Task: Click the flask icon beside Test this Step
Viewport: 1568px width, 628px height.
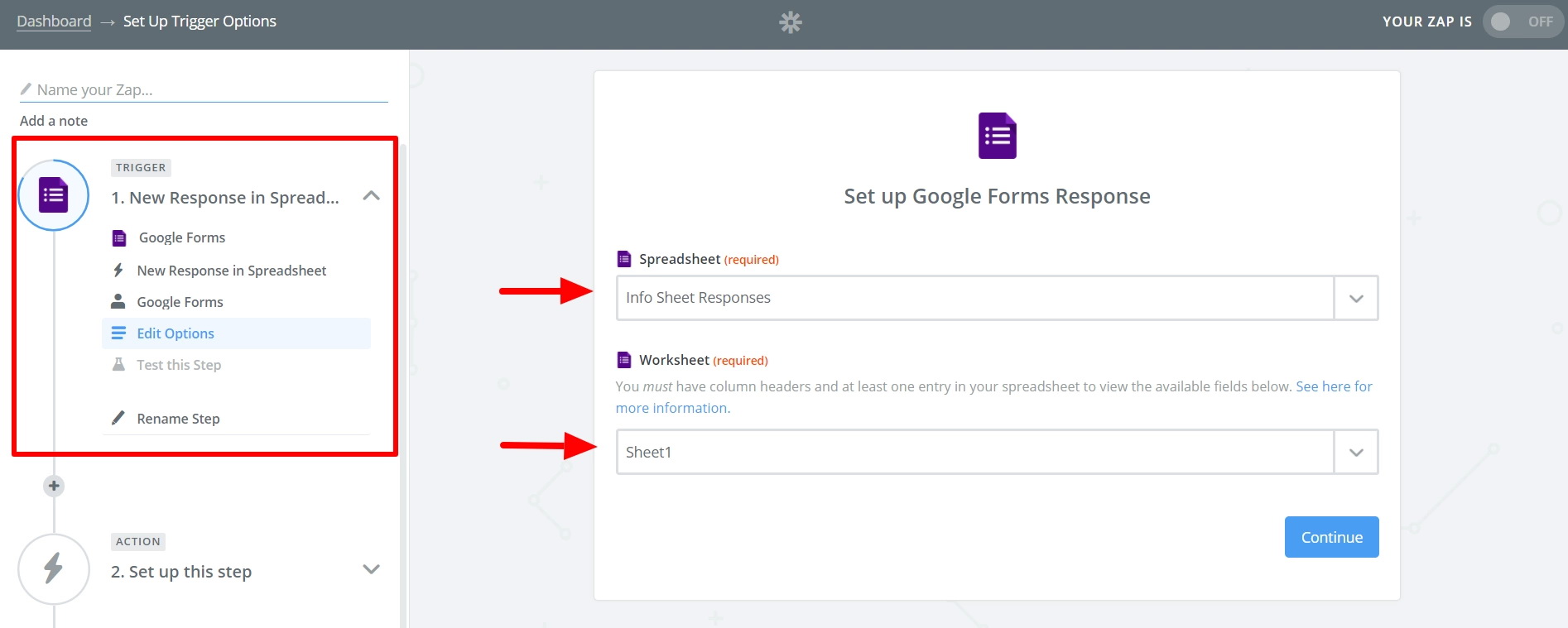Action: pos(118,365)
